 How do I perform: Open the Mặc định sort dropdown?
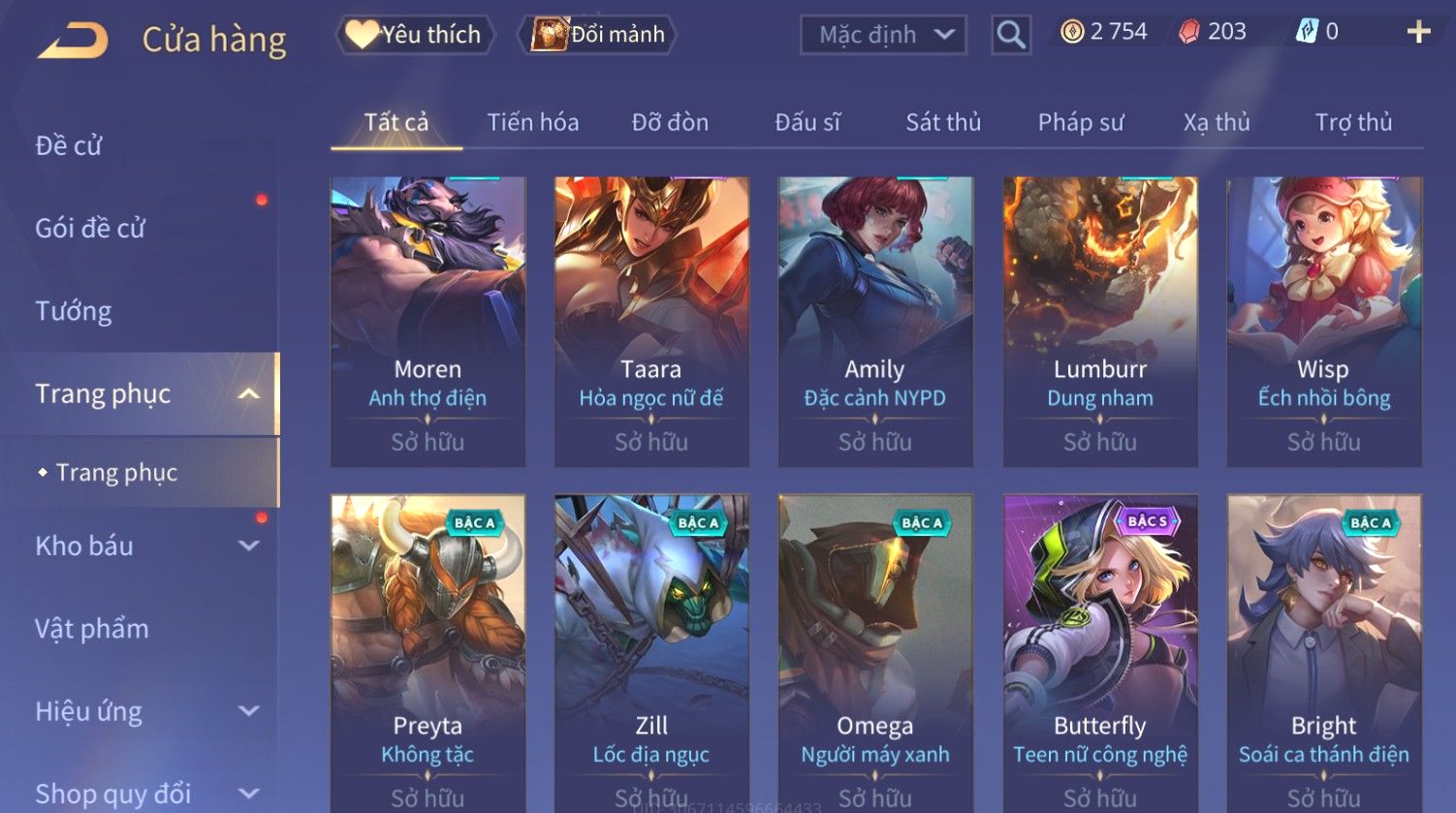[883, 35]
